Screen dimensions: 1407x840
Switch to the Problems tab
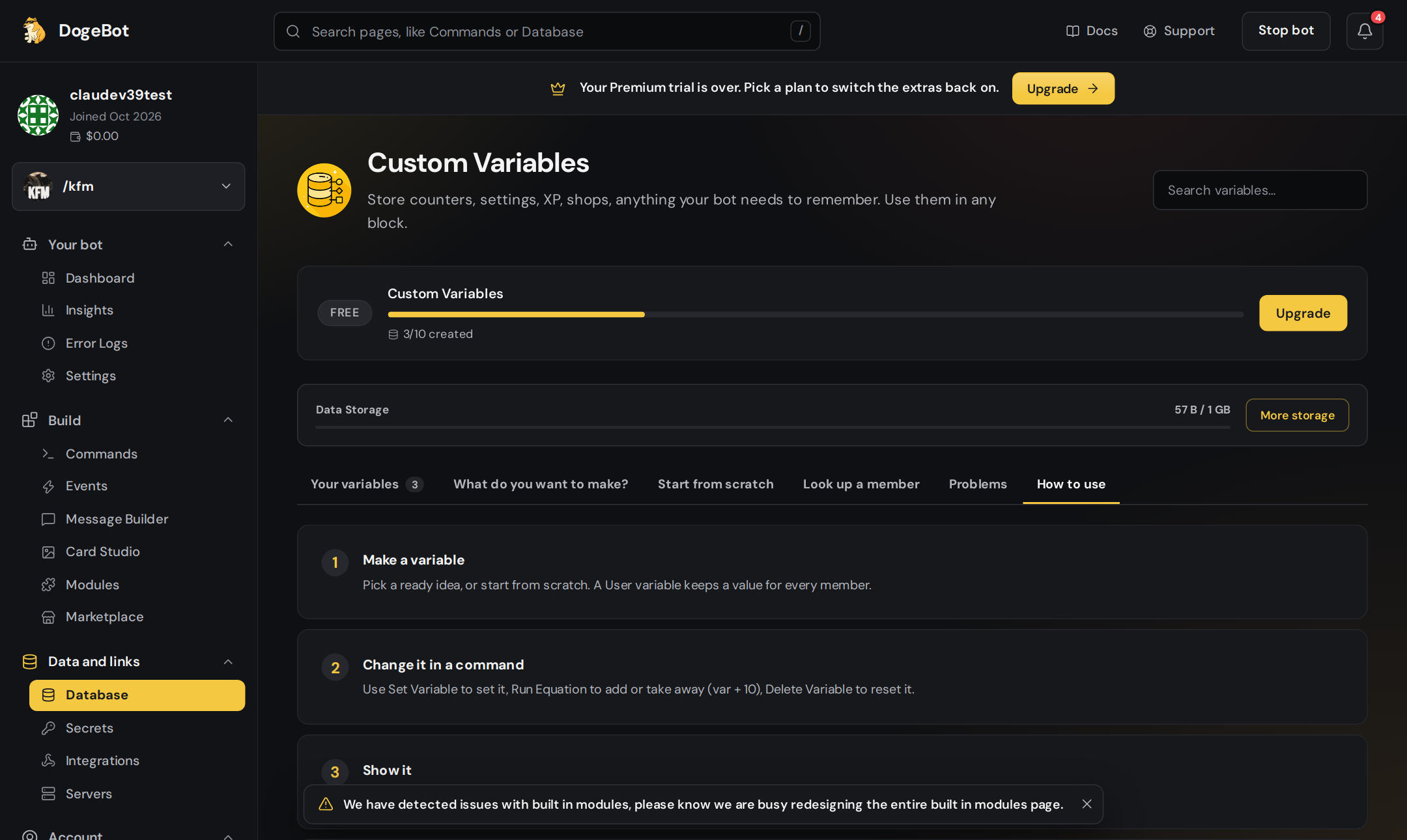(x=978, y=484)
